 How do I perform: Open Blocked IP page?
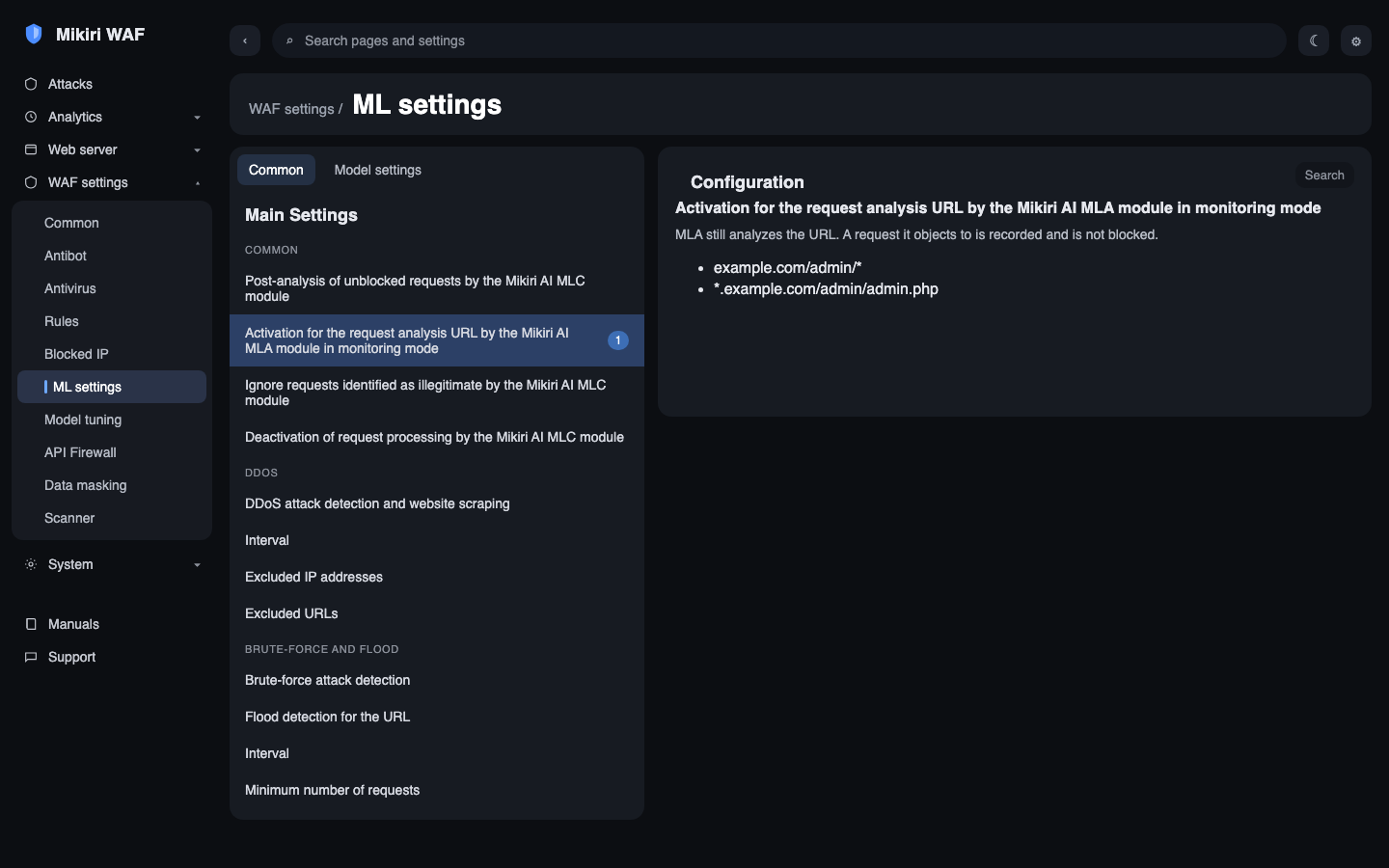(x=112, y=354)
